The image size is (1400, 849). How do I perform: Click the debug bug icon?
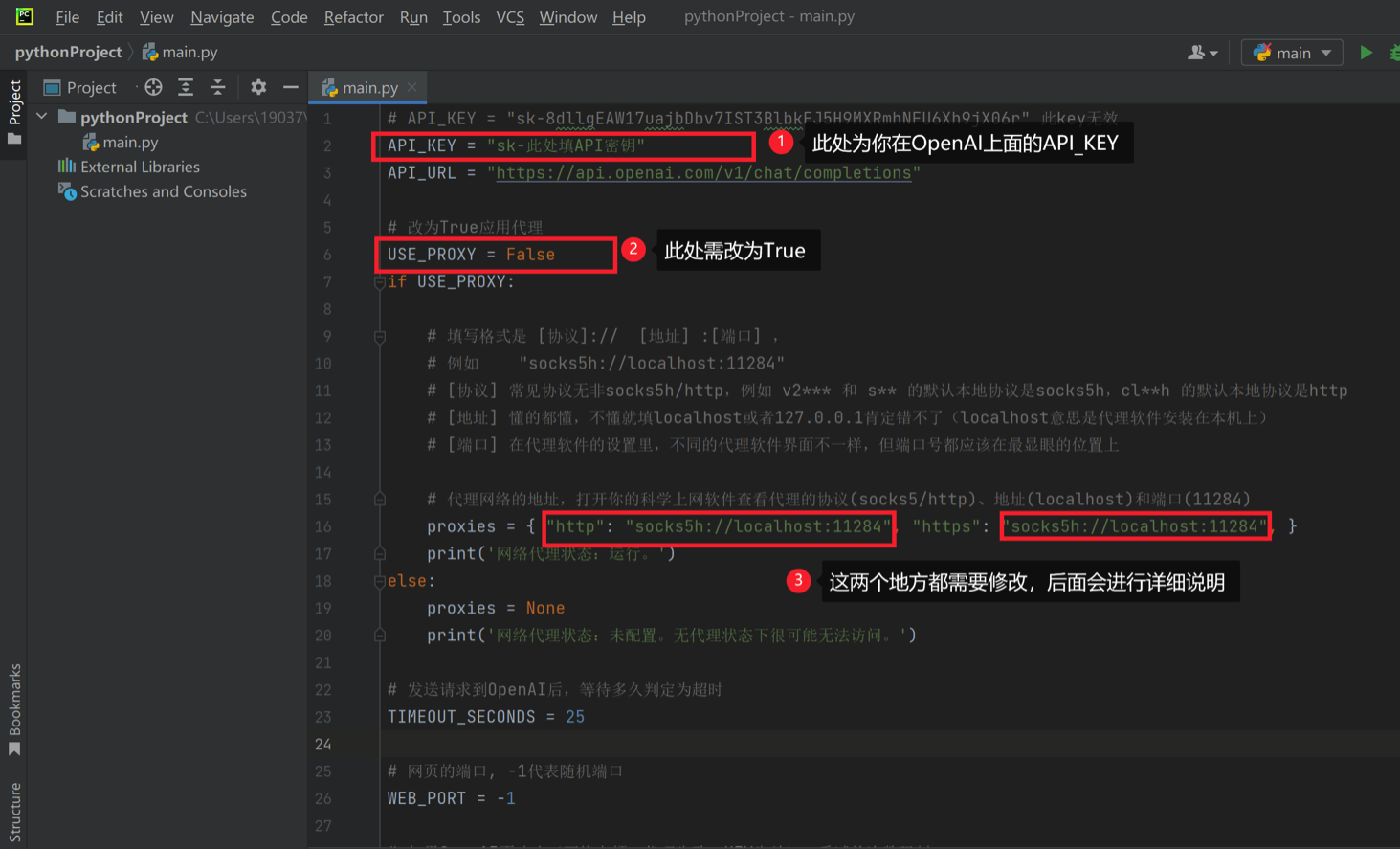(x=1394, y=53)
